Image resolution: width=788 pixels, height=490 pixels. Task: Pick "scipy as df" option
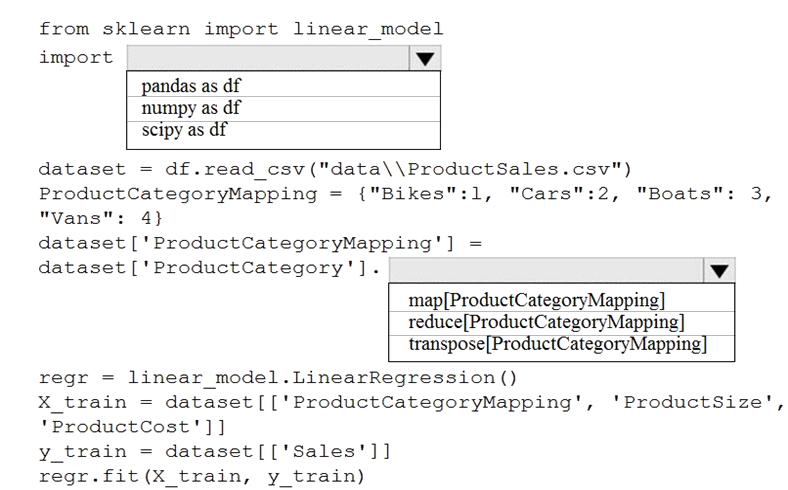[x=283, y=131]
